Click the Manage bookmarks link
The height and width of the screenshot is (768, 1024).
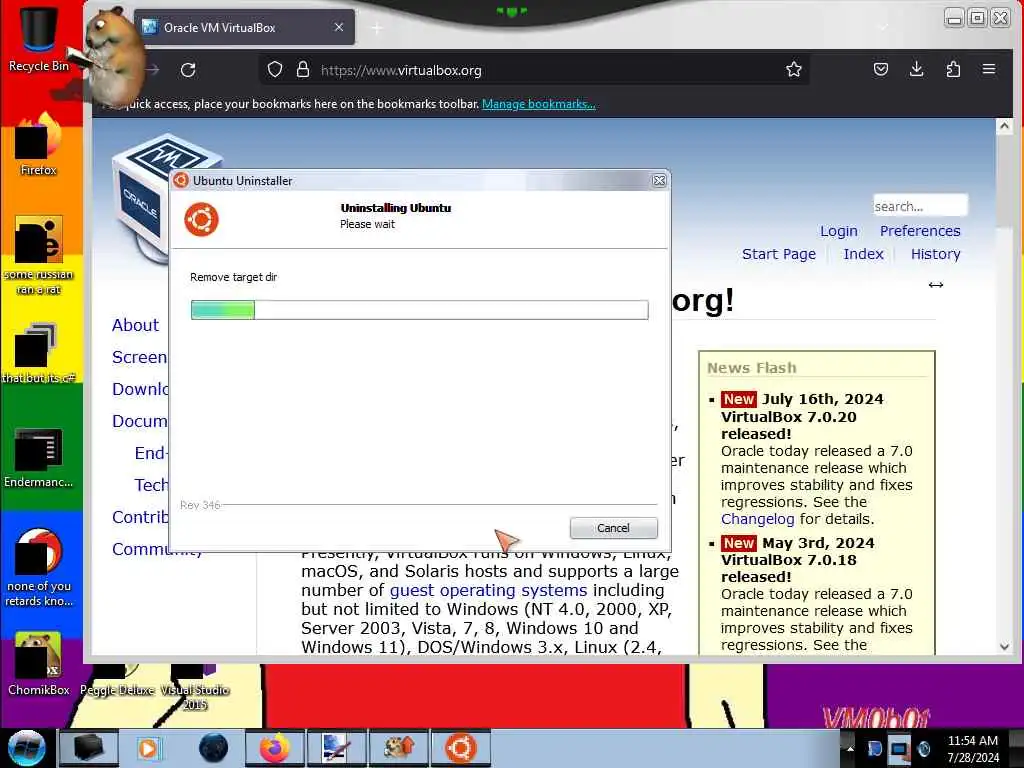[538, 104]
